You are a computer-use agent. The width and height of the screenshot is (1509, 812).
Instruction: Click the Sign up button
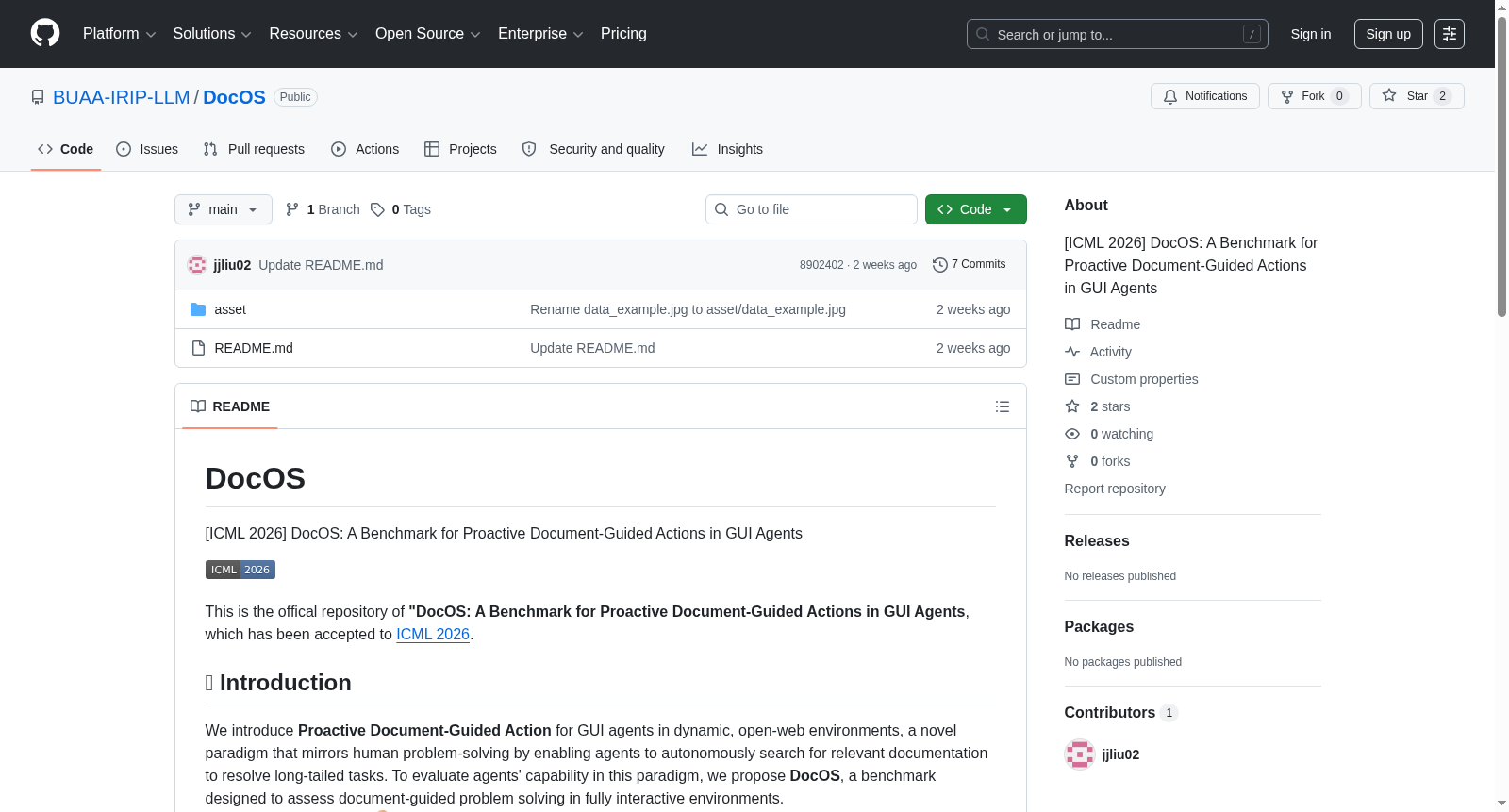pyautogui.click(x=1388, y=34)
